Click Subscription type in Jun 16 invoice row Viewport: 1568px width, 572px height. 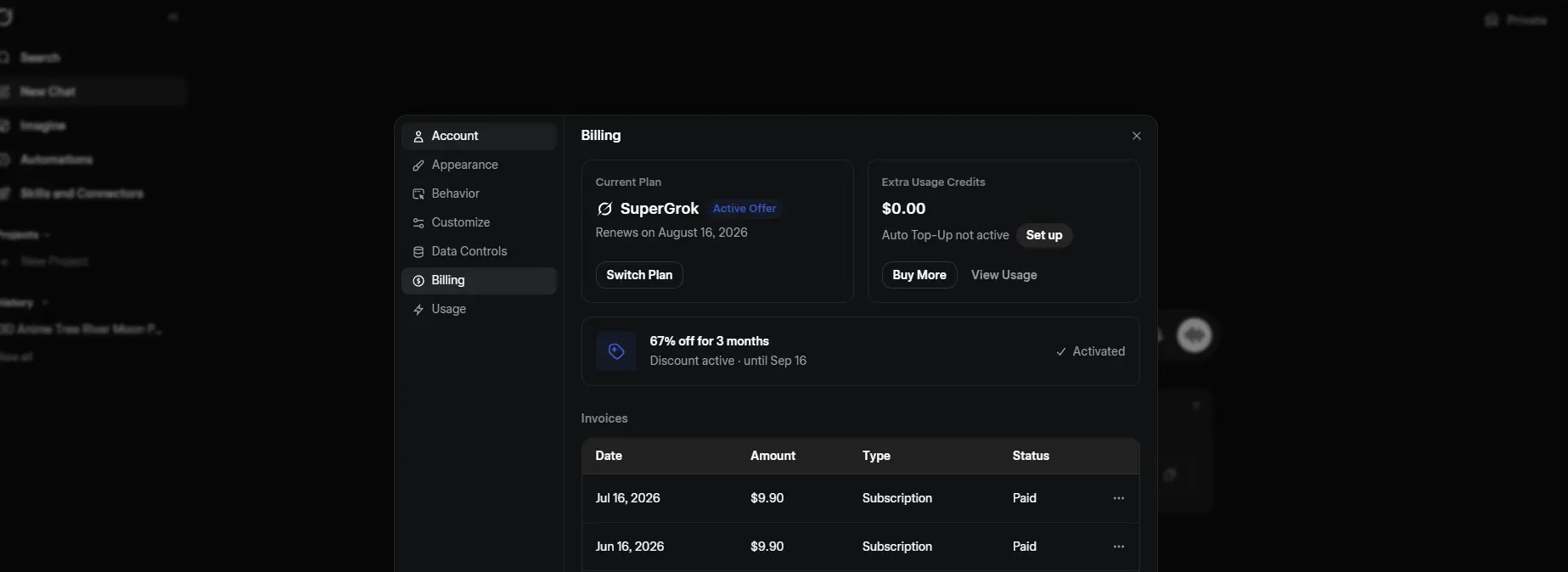pyautogui.click(x=897, y=547)
